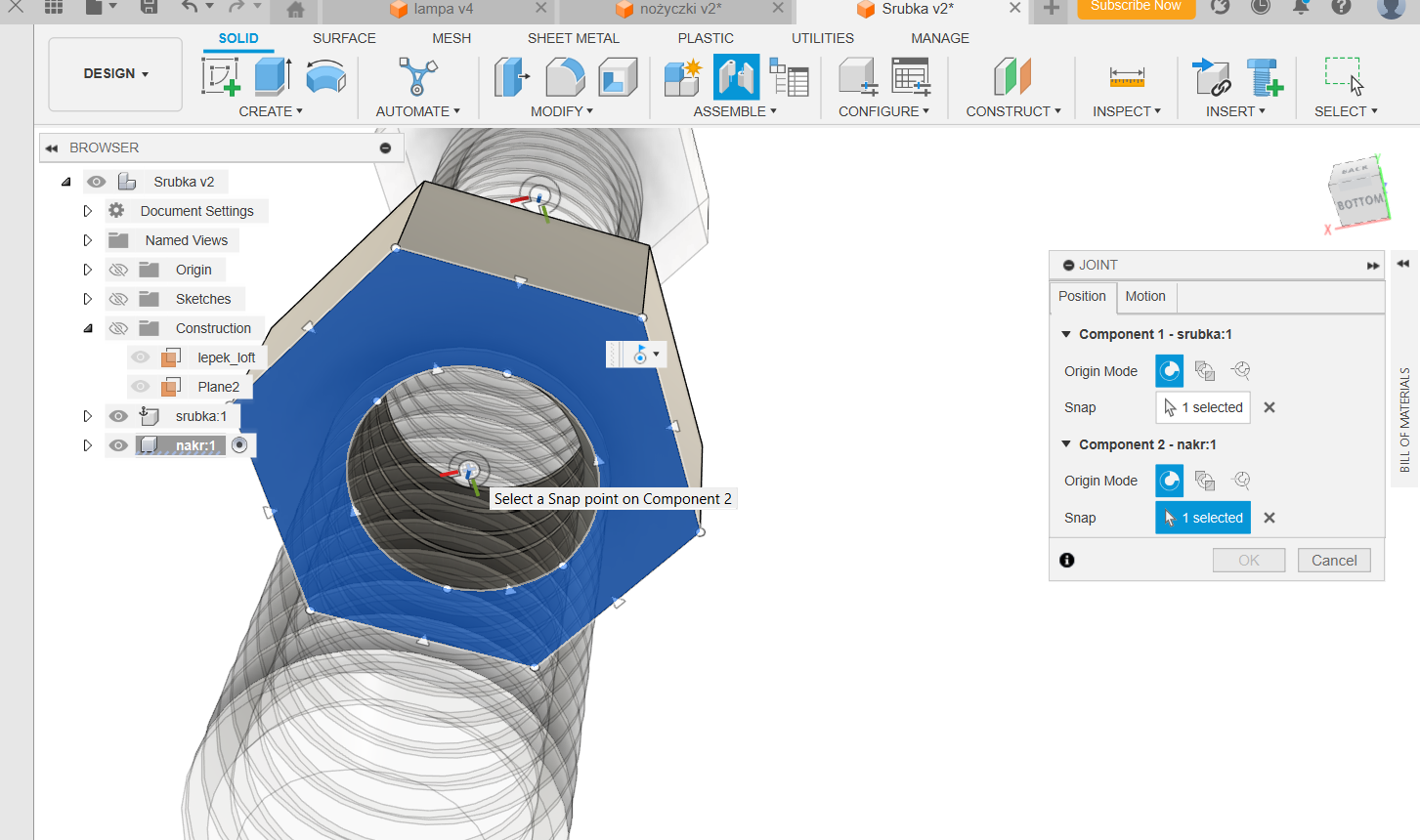1420x840 pixels.
Task: Open the DESIGN workspace dropdown
Action: [x=115, y=74]
